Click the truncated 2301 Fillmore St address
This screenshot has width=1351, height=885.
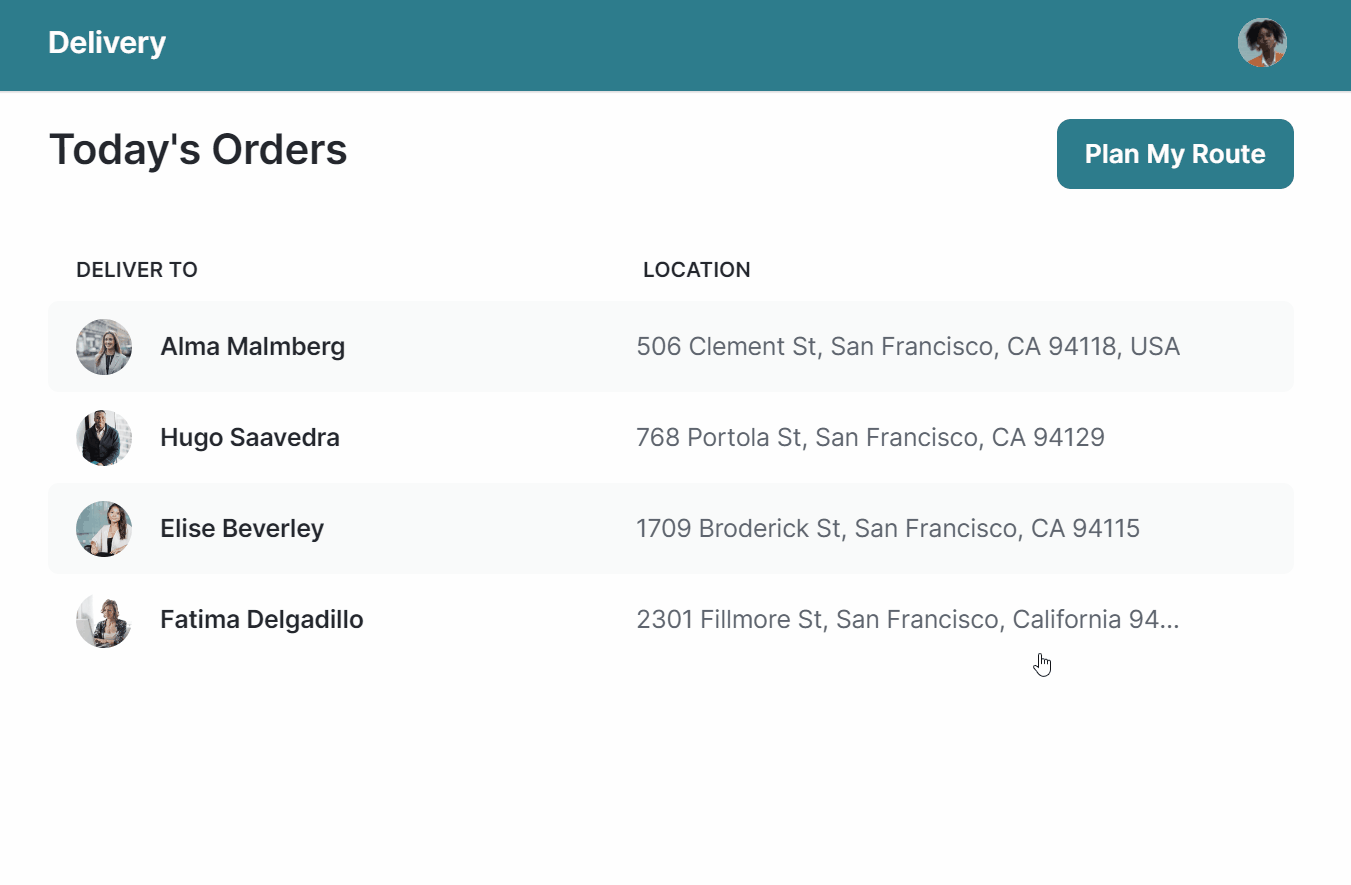(908, 620)
